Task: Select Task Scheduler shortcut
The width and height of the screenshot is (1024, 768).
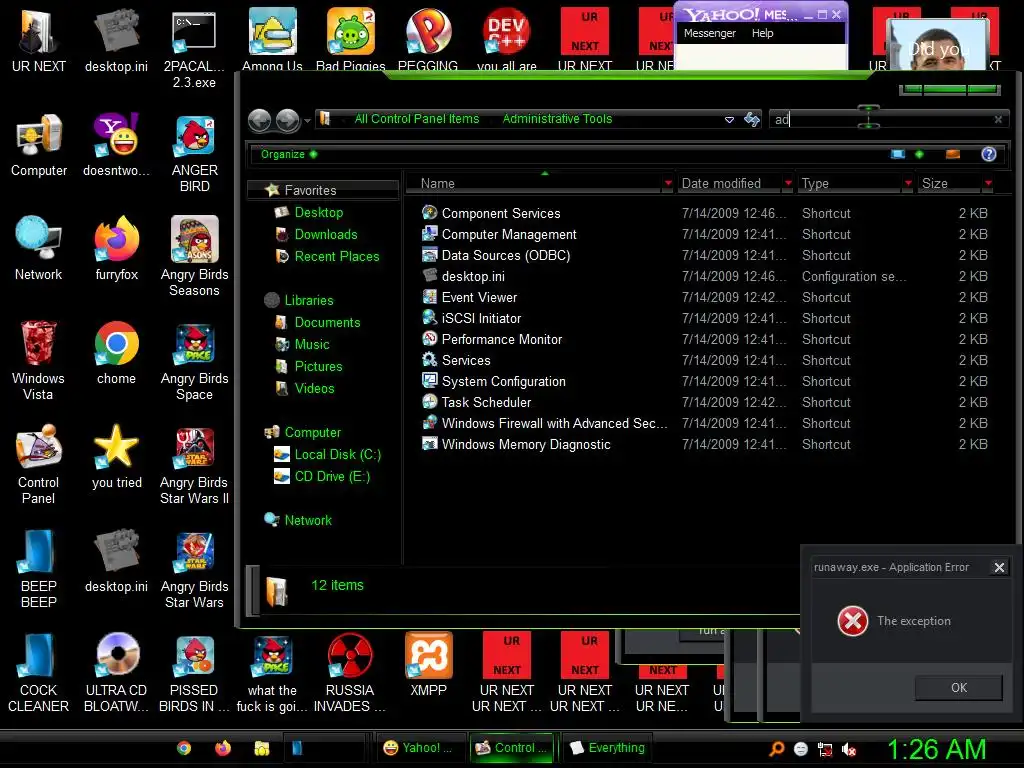Action: (x=486, y=402)
